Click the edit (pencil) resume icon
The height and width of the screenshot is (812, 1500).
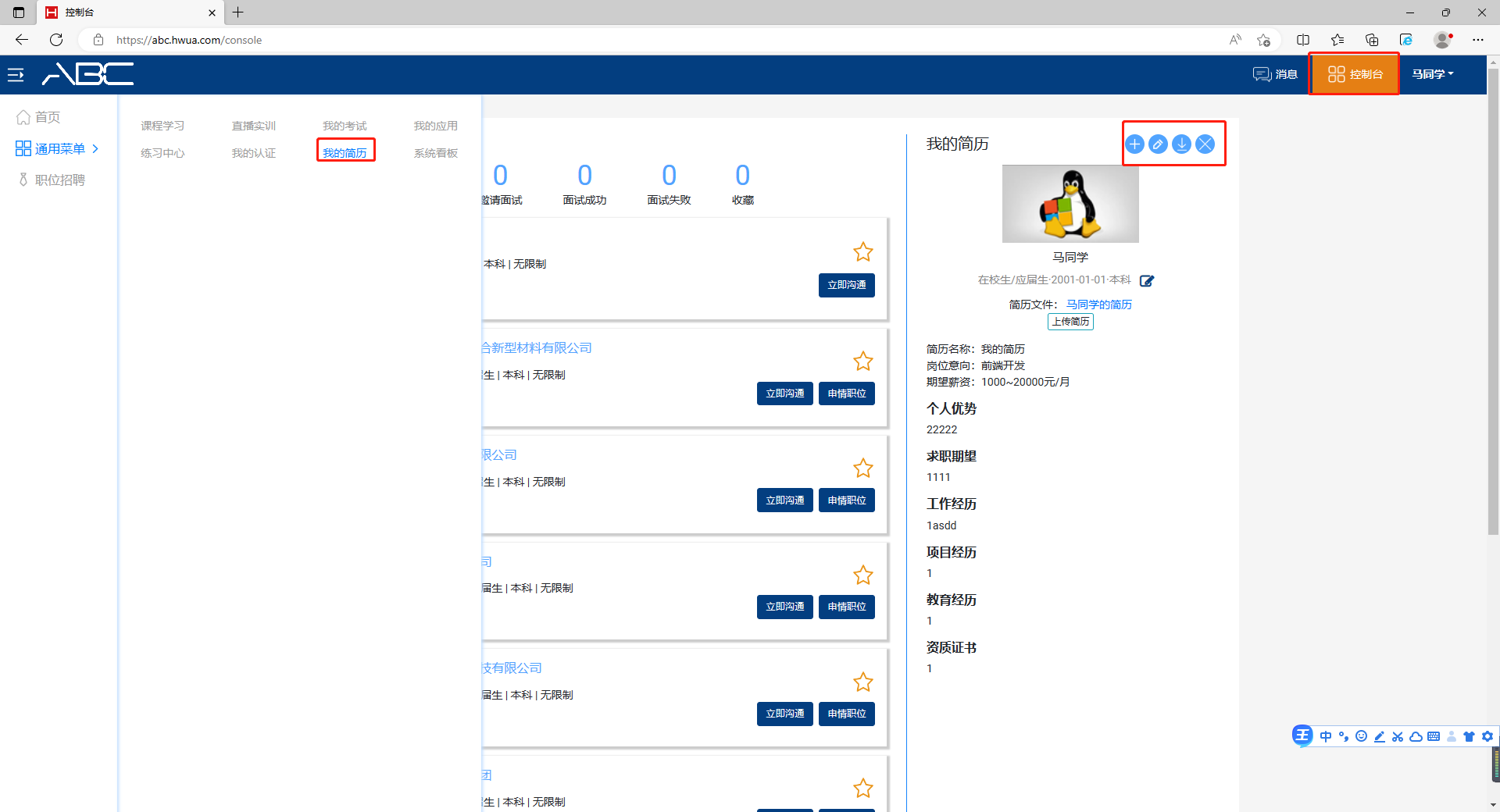click(x=1159, y=144)
